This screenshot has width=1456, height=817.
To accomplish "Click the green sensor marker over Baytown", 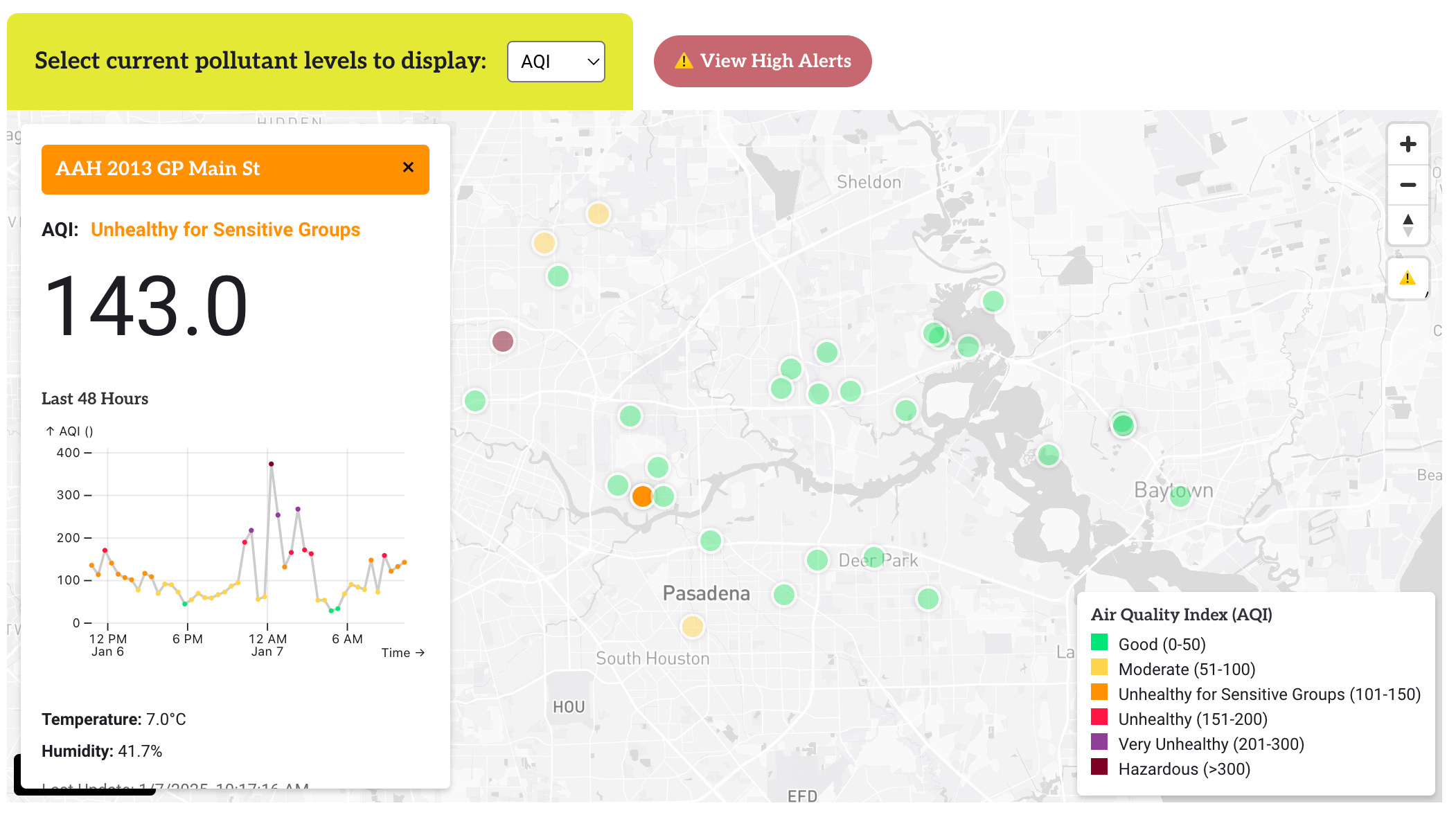I will click(x=1180, y=495).
